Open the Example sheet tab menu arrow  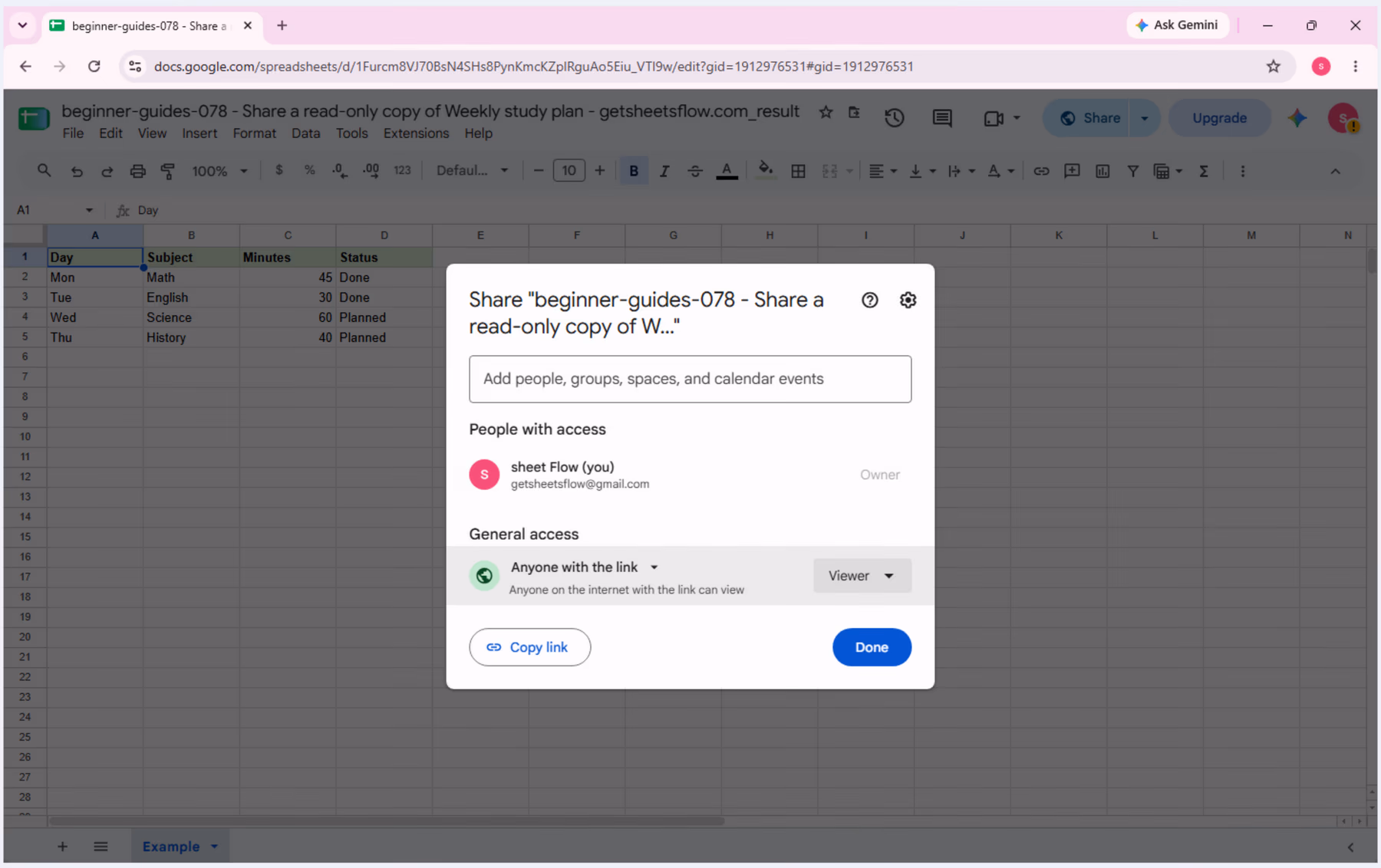point(215,847)
